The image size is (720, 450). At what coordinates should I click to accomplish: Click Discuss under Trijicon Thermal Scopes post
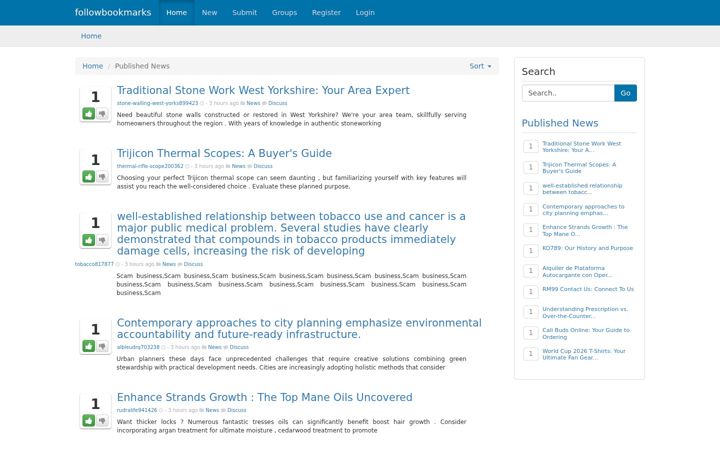coord(263,166)
